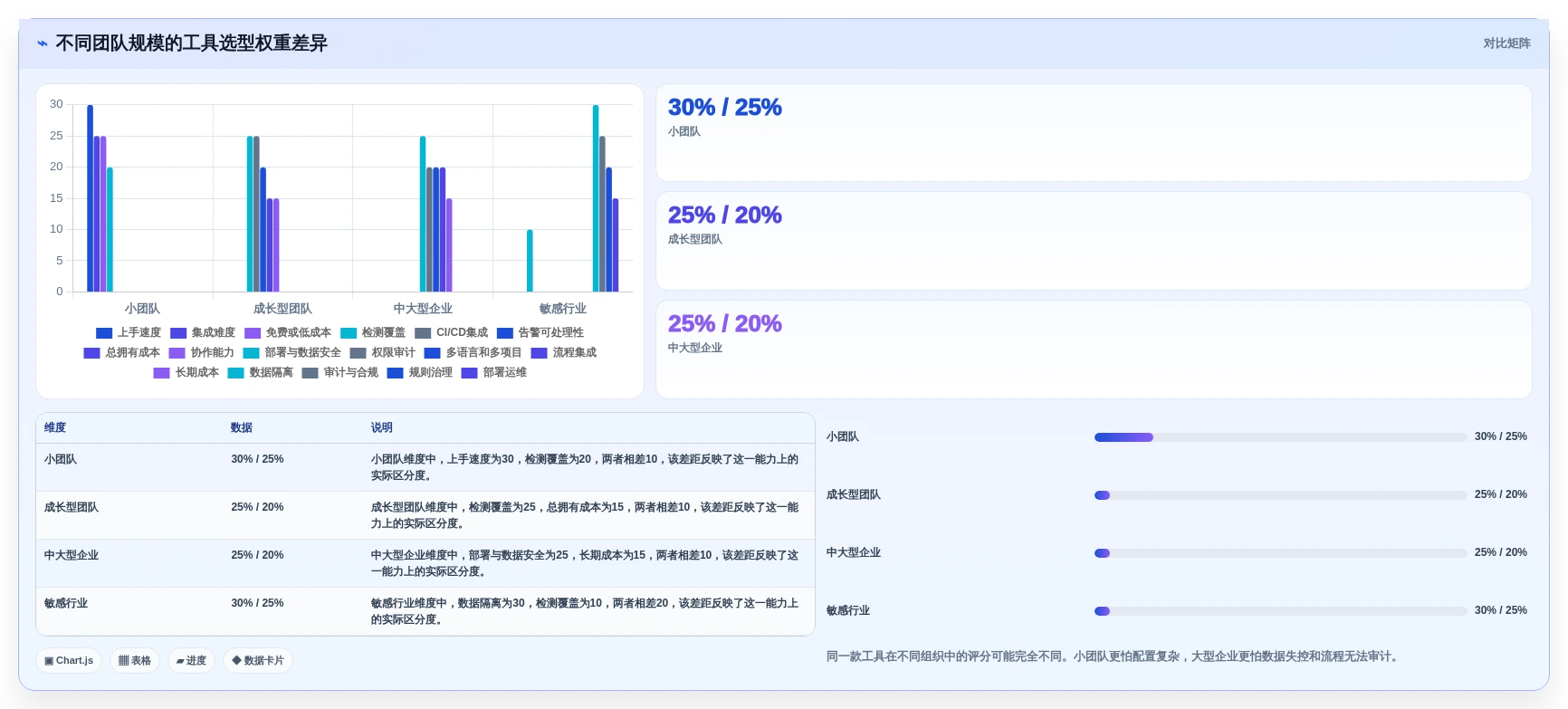Viewport: 1568px width, 709px height.
Task: Toggle 部署运维 legend entry
Action: 494,373
